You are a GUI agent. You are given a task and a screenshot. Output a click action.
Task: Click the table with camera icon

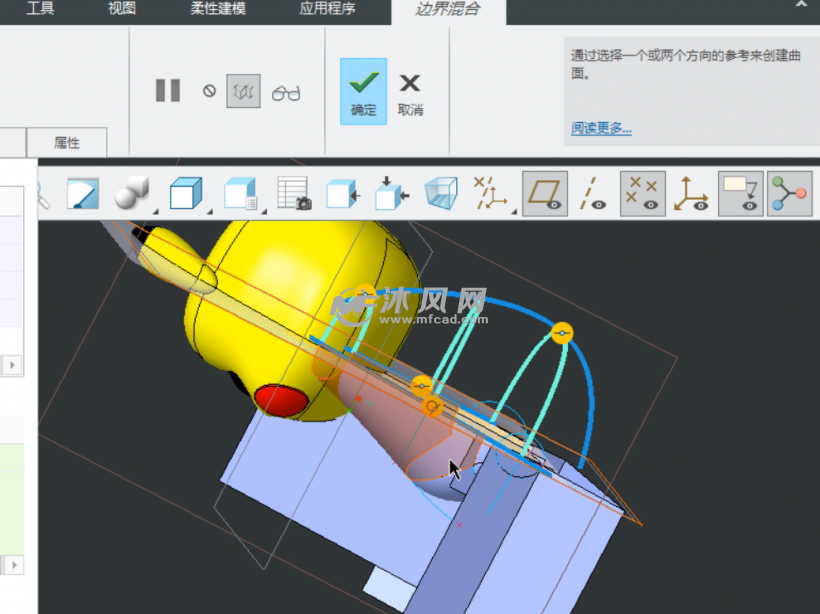(294, 194)
